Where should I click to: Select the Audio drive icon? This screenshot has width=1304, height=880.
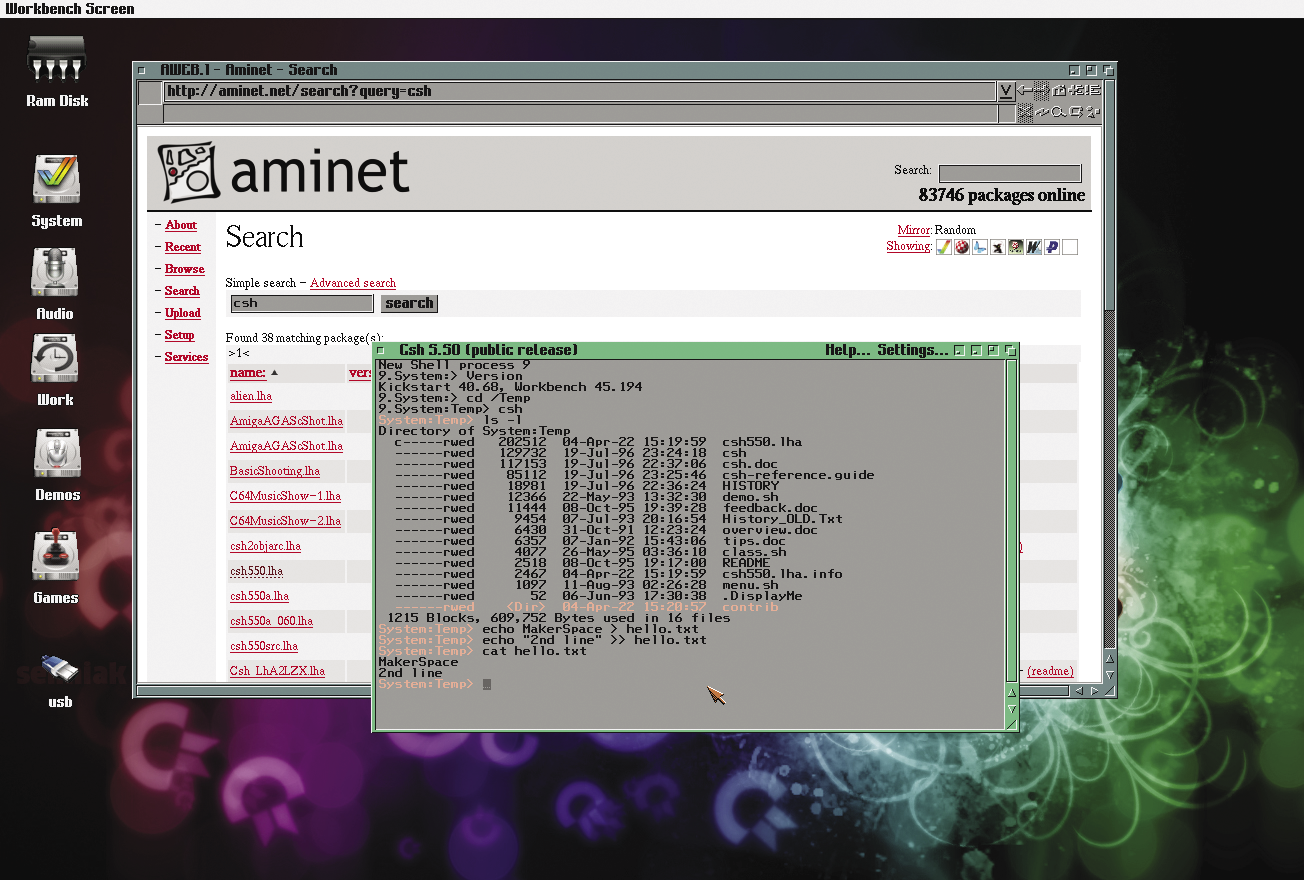[55, 284]
